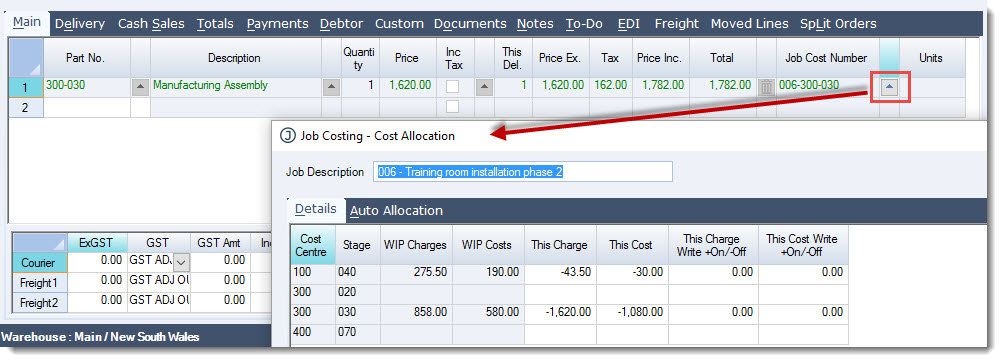
Task: Open the To-Do tab
Action: [x=584, y=24]
